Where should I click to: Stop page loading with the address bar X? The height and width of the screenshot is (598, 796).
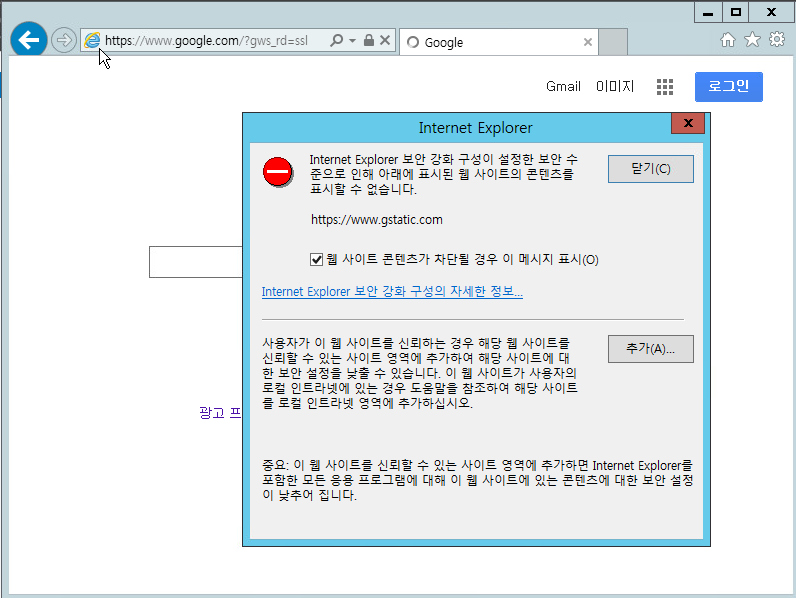tap(385, 40)
